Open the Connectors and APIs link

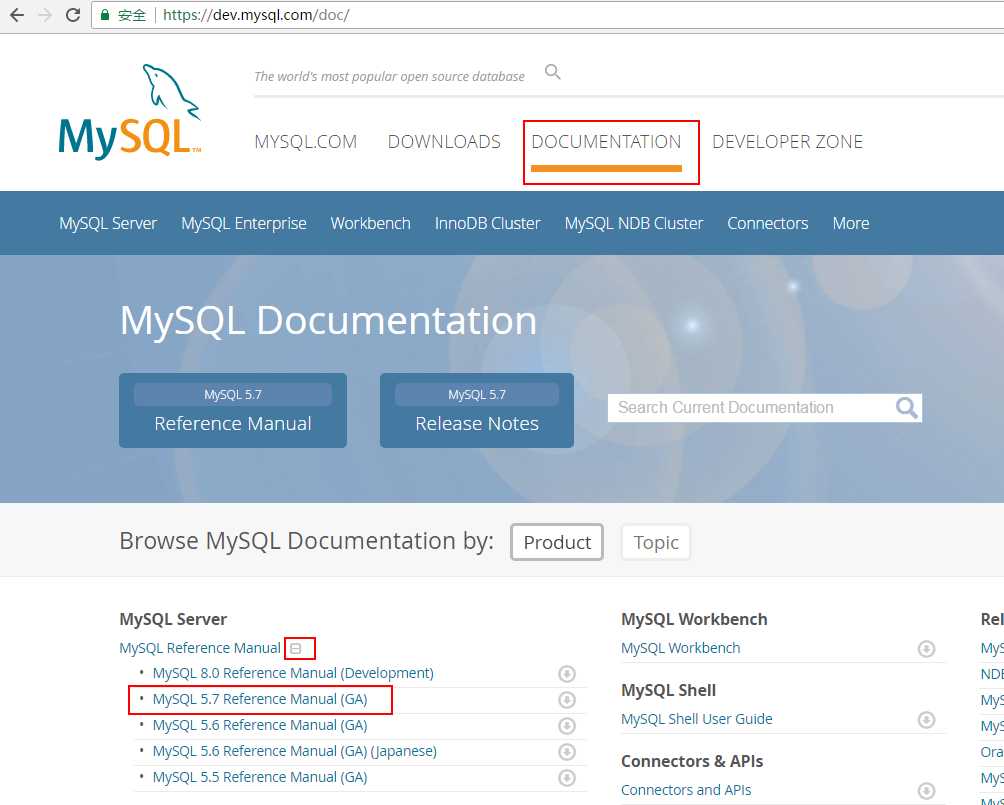[686, 790]
